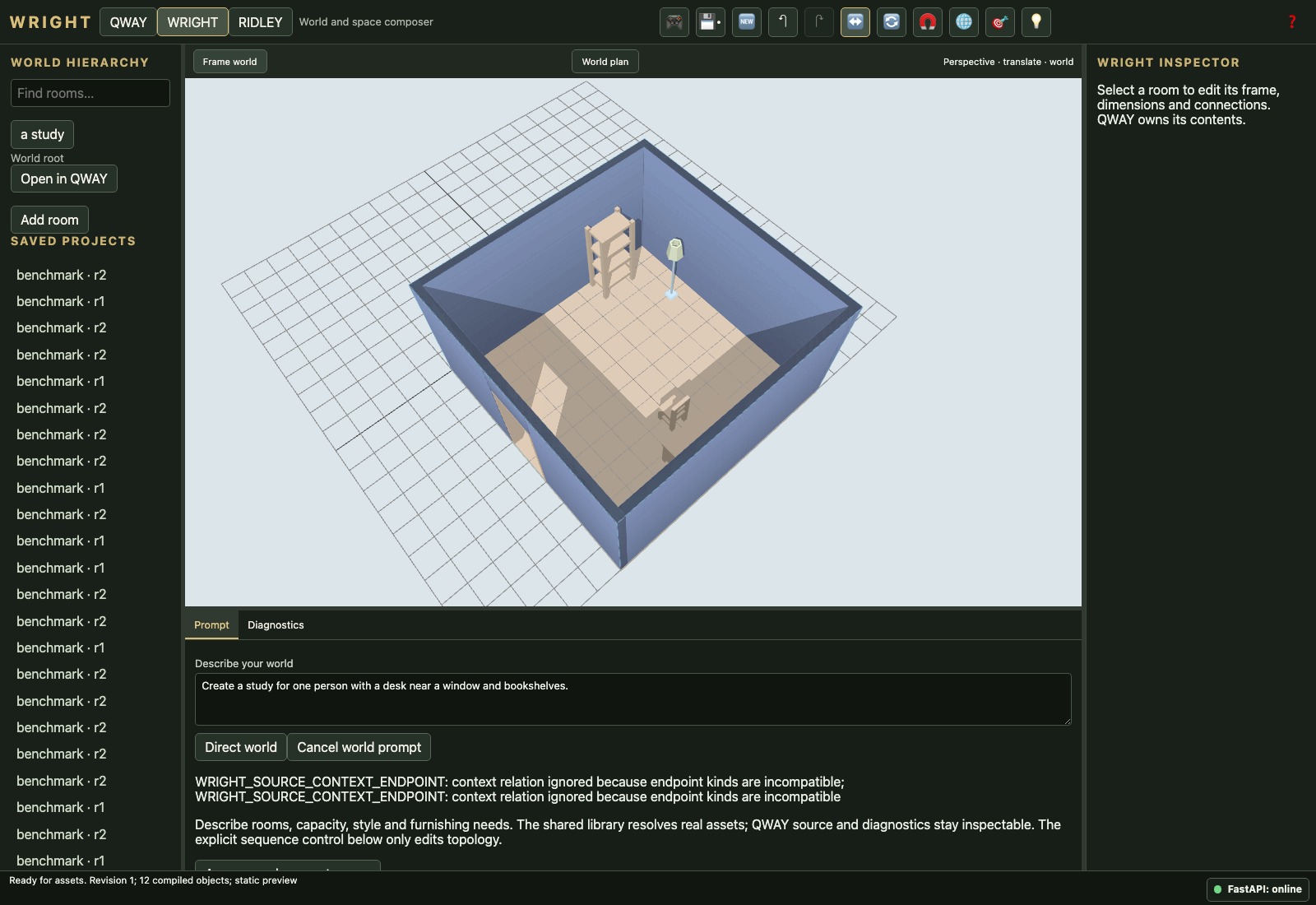
Task: Click the Frame world button
Action: pyautogui.click(x=230, y=62)
